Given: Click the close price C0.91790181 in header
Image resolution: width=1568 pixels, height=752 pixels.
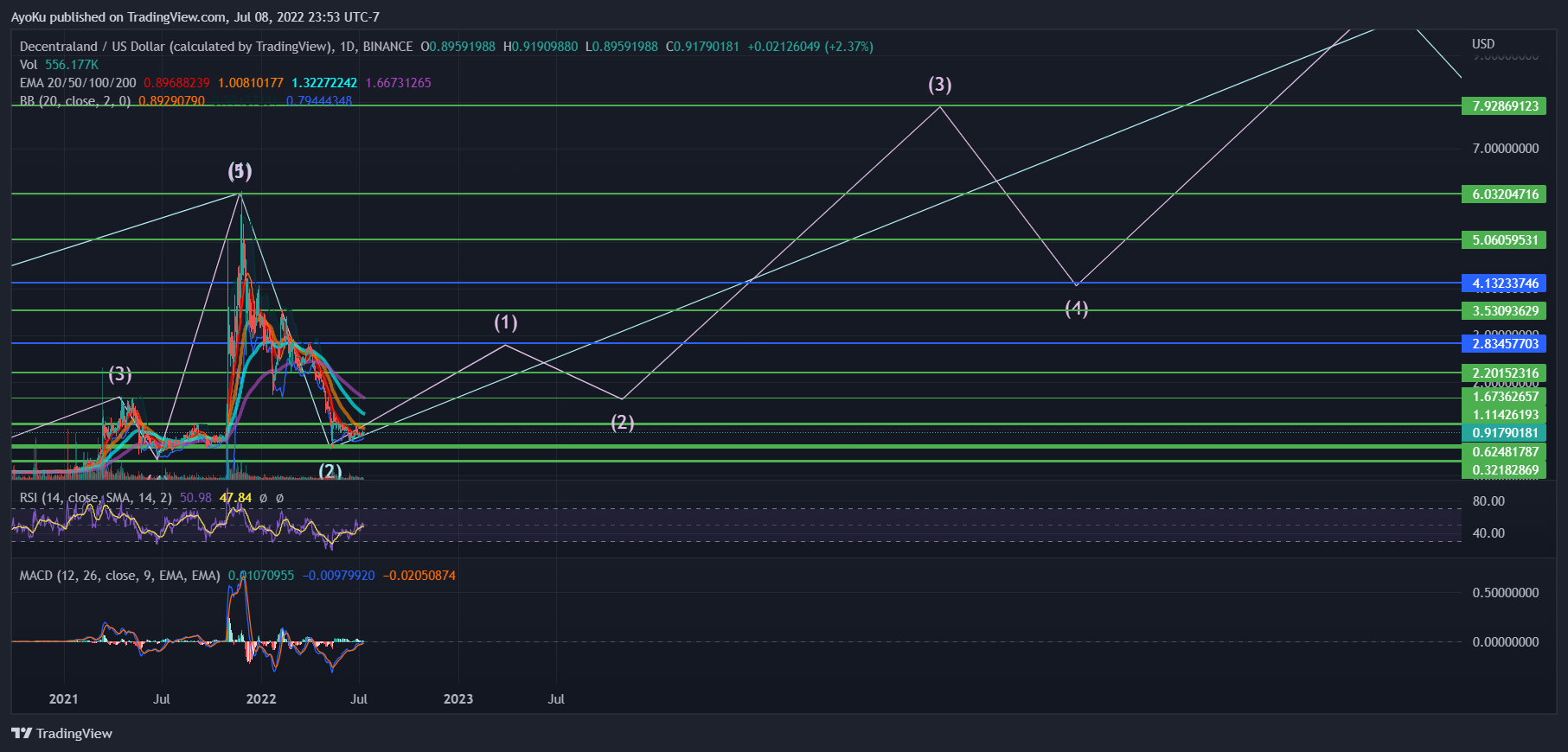Looking at the screenshot, I should click(x=702, y=47).
